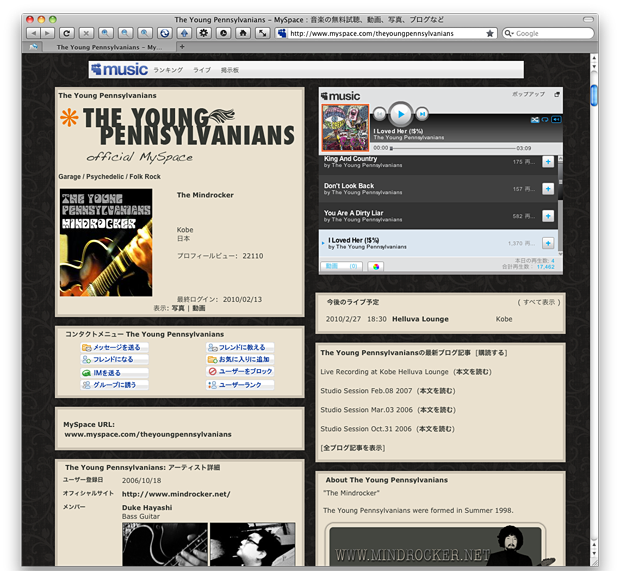The width and height of the screenshot is (620, 571).
Task: Click 購読する blog subscribe link
Action: click(491, 353)
